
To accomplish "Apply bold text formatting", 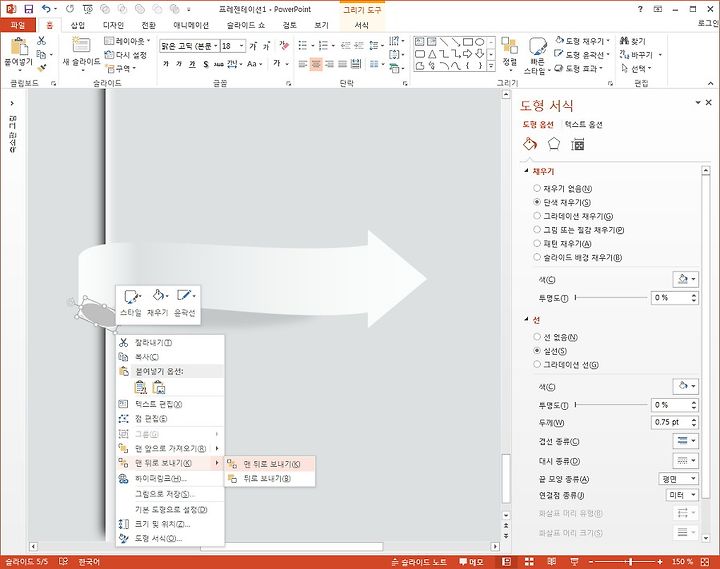I will point(165,64).
